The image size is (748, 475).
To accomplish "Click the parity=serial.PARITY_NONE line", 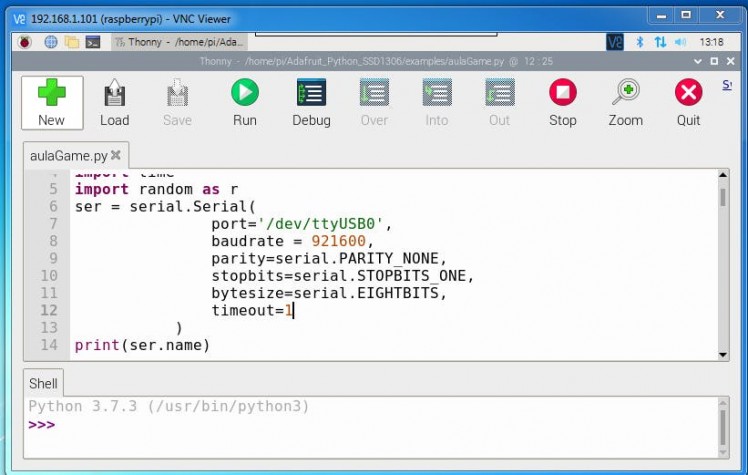I will [330, 258].
